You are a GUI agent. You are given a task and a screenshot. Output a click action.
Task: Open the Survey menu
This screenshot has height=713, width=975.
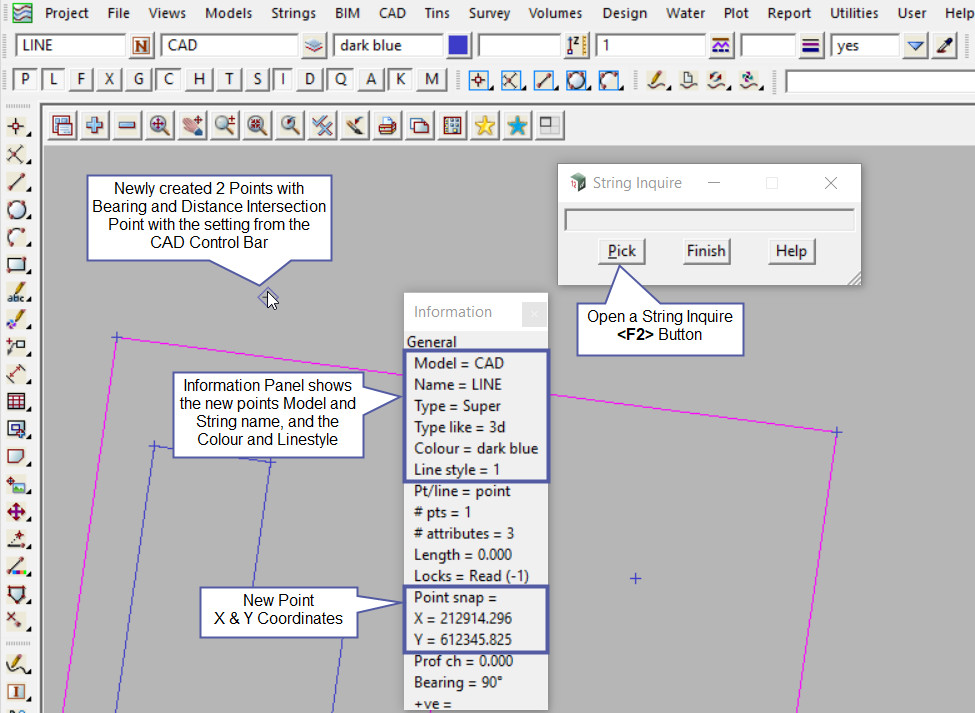[x=489, y=13]
